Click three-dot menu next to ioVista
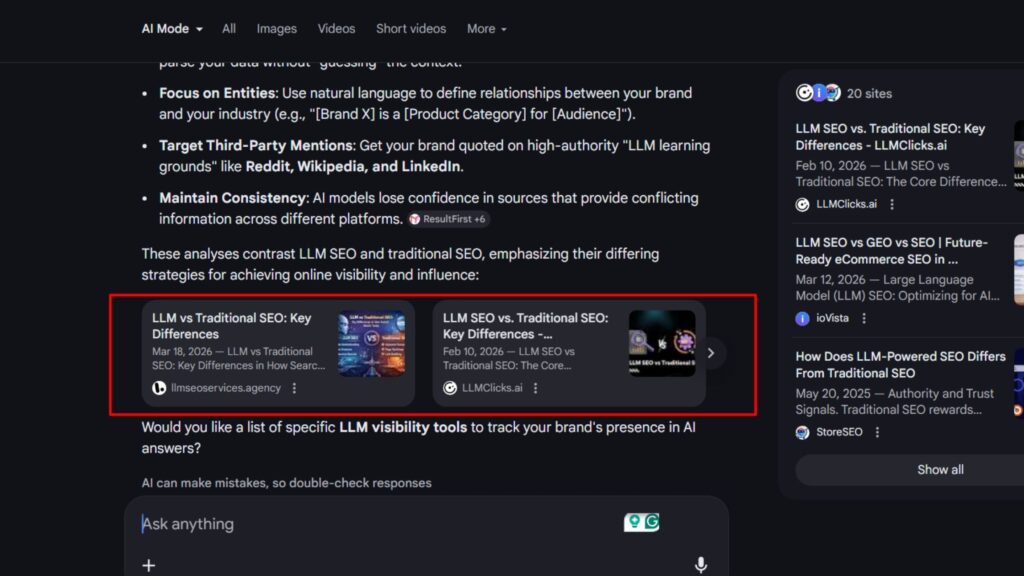 coord(864,318)
